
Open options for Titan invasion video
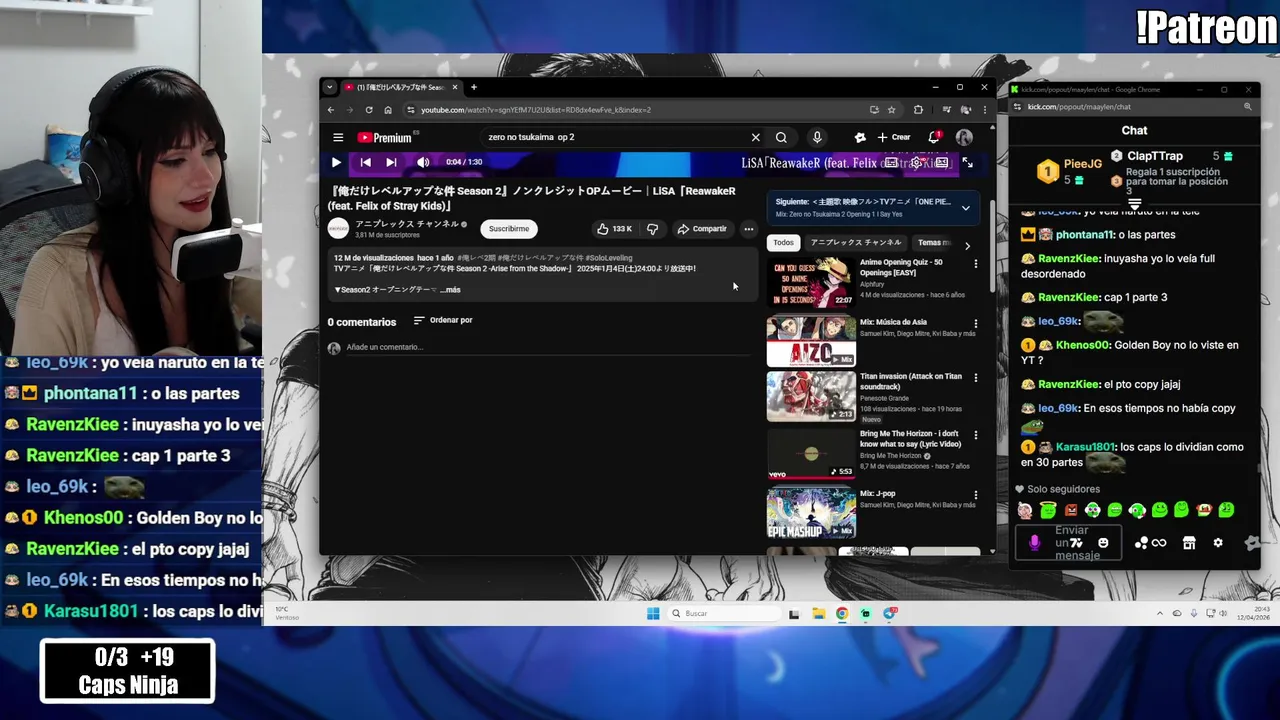coord(976,379)
